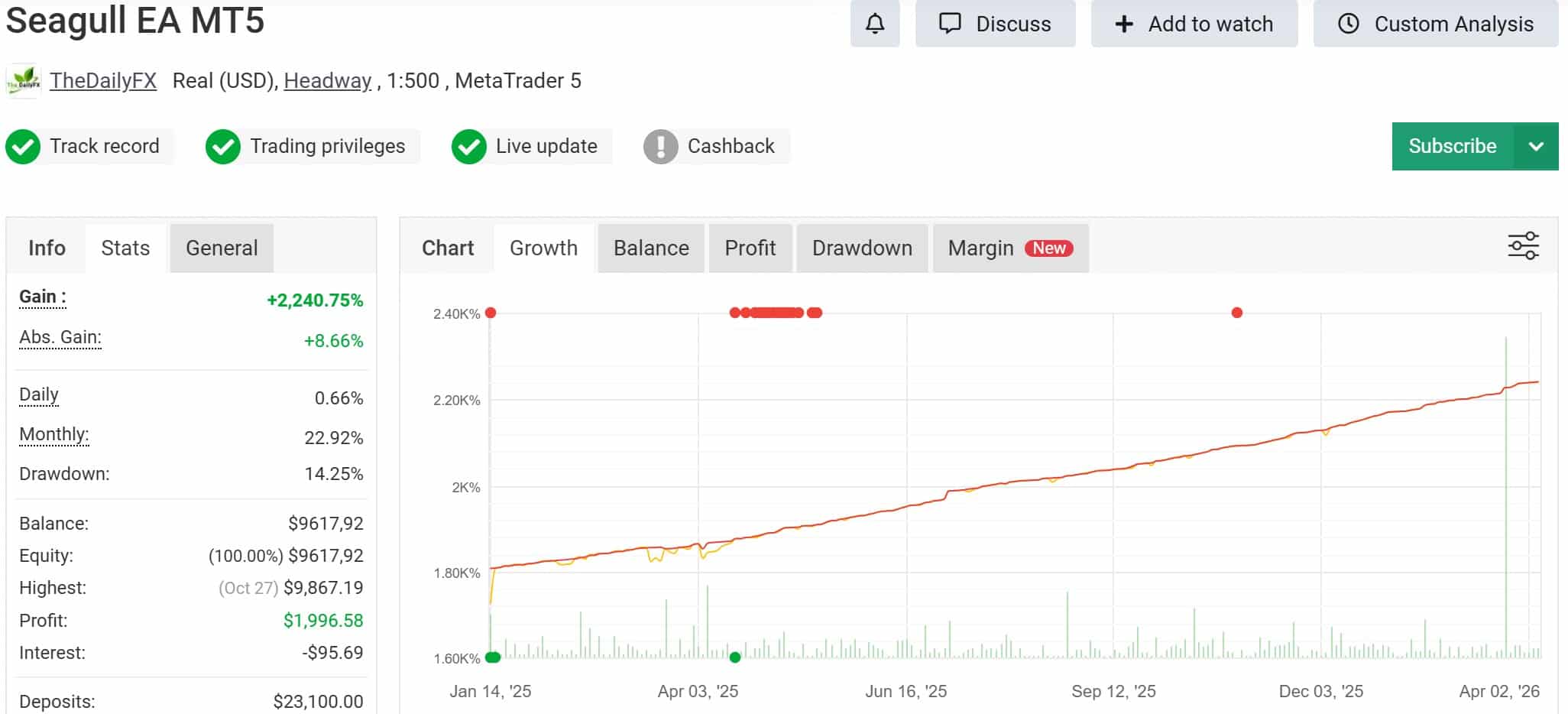Click the Cashback exclamation icon

tap(661, 147)
